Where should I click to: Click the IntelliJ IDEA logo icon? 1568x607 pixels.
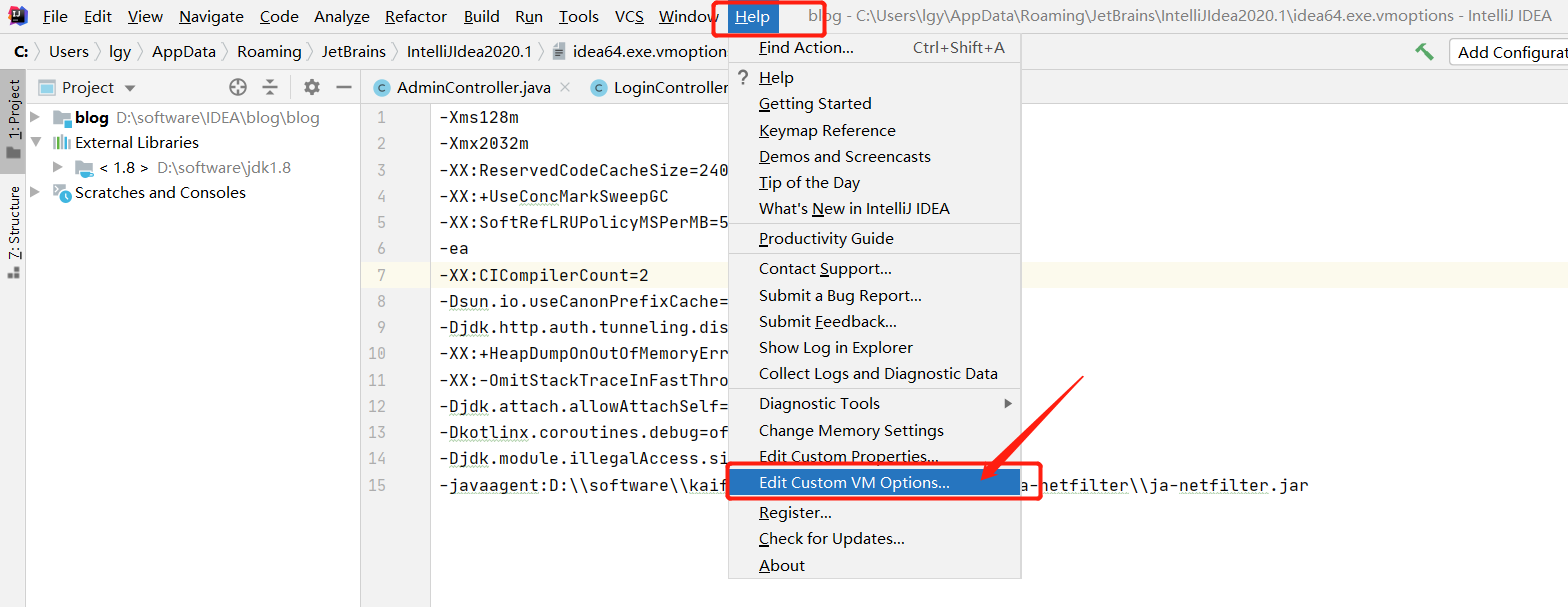click(17, 16)
